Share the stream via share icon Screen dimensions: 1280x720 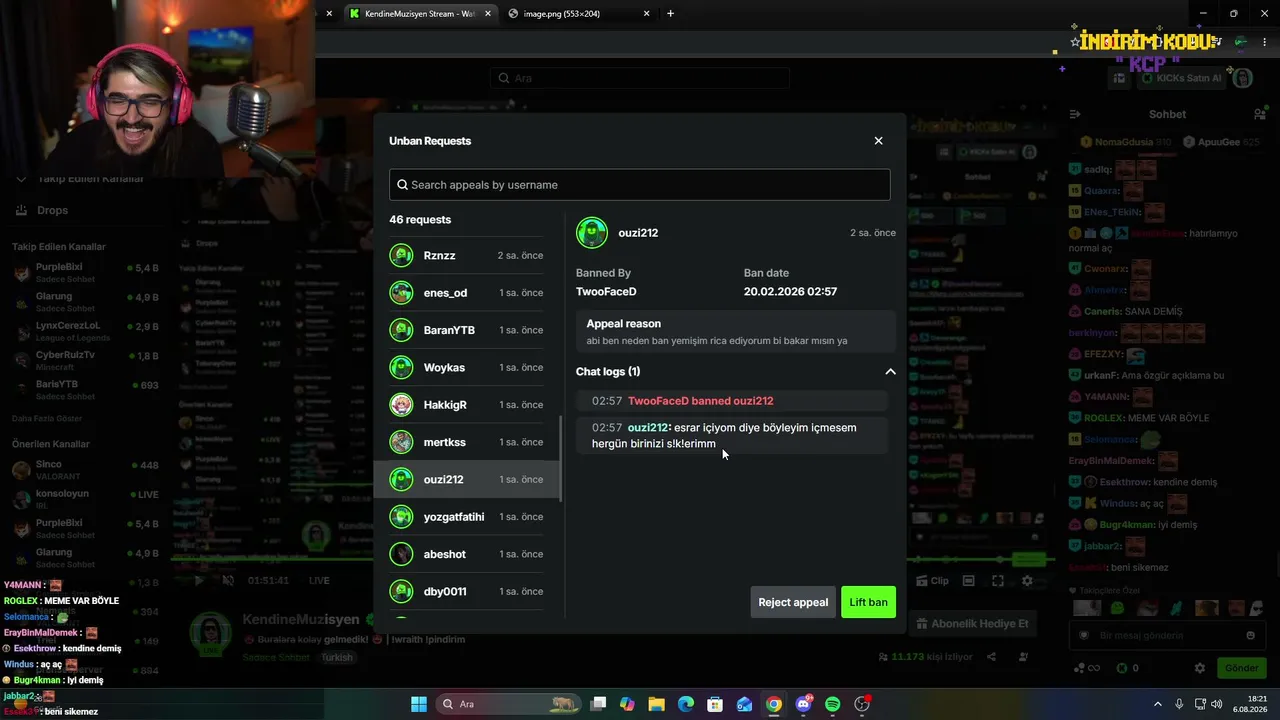tap(991, 657)
